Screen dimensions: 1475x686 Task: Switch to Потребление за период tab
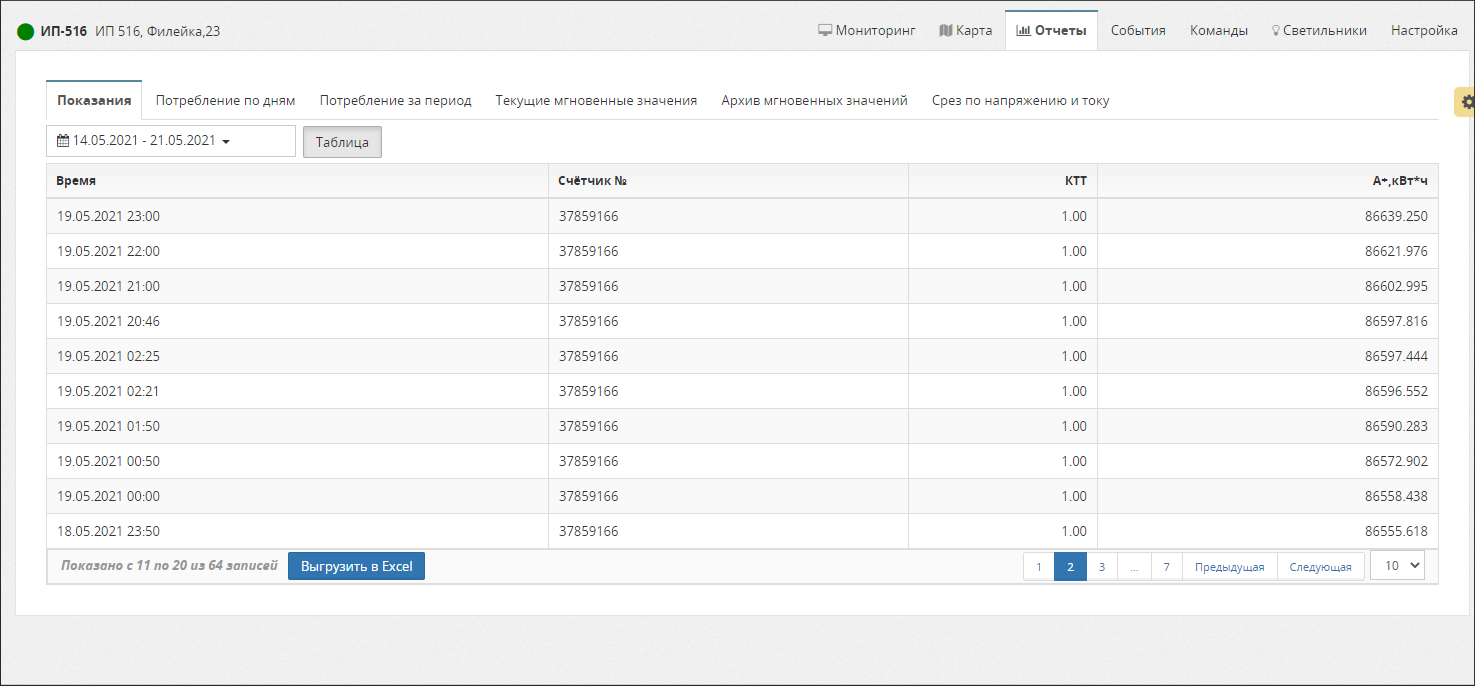point(395,101)
